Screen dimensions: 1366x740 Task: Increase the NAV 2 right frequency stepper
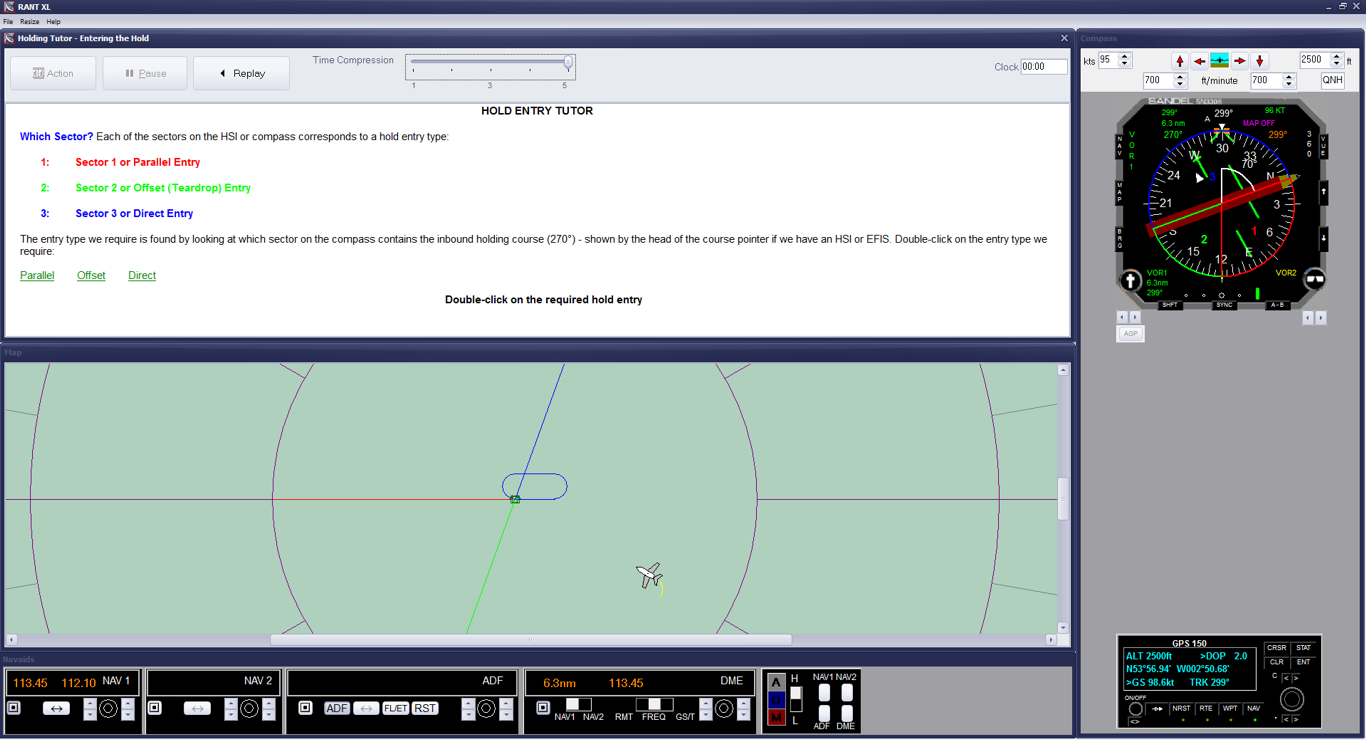click(269, 704)
